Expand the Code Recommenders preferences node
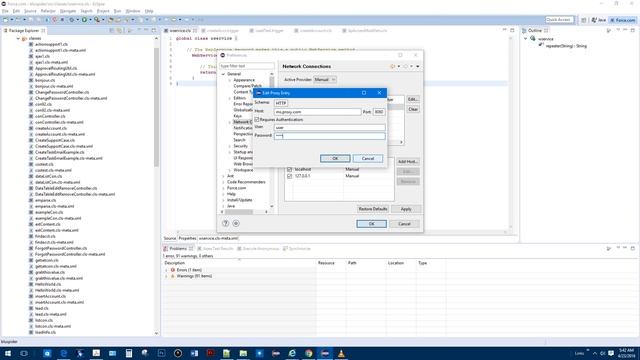This screenshot has height=360, width=640. point(223,182)
